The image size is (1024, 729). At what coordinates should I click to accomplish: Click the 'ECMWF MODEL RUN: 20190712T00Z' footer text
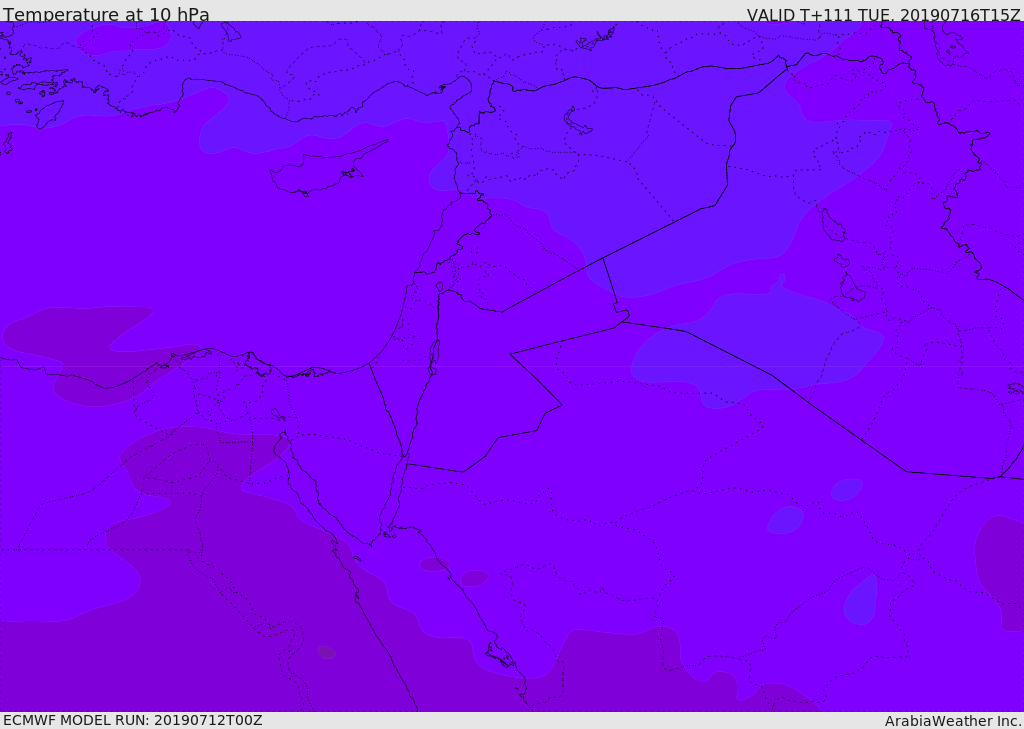[x=133, y=720]
